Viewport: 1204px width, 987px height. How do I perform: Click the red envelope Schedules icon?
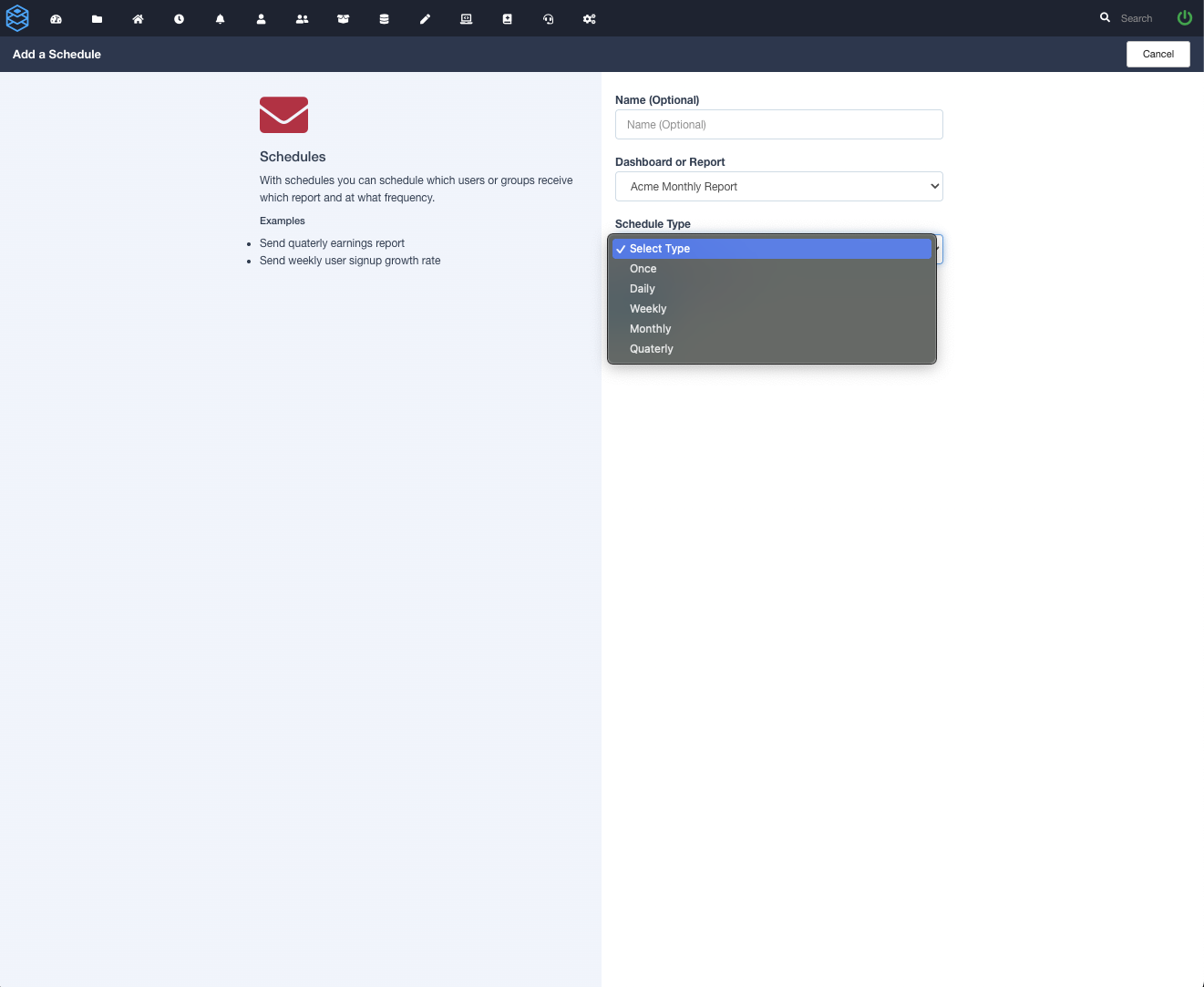coord(283,115)
